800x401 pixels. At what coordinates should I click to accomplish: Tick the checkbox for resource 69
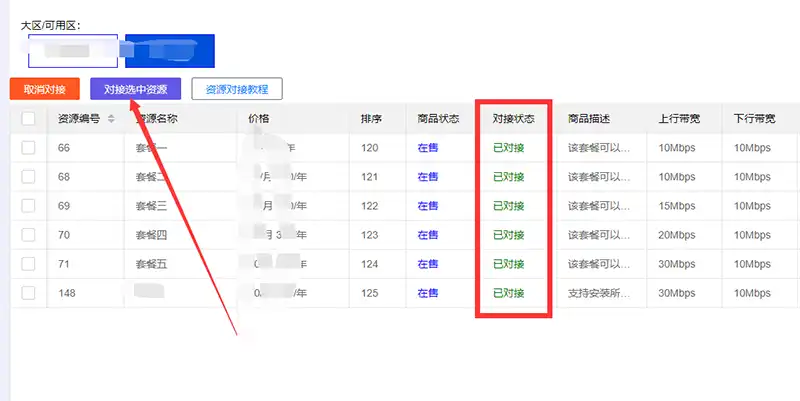(x=28, y=206)
